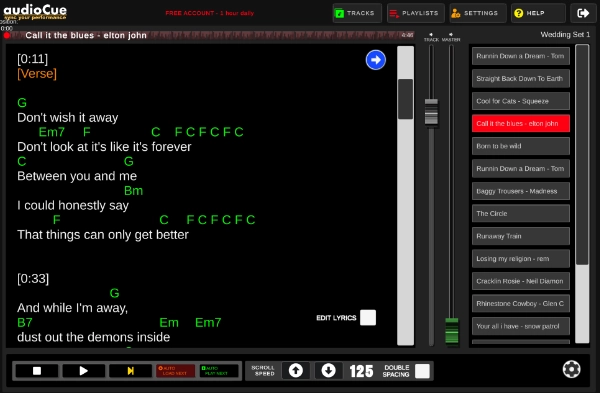The height and width of the screenshot is (393, 600).
Task: Click lyric line 'Between you and me'
Action: click(77, 176)
